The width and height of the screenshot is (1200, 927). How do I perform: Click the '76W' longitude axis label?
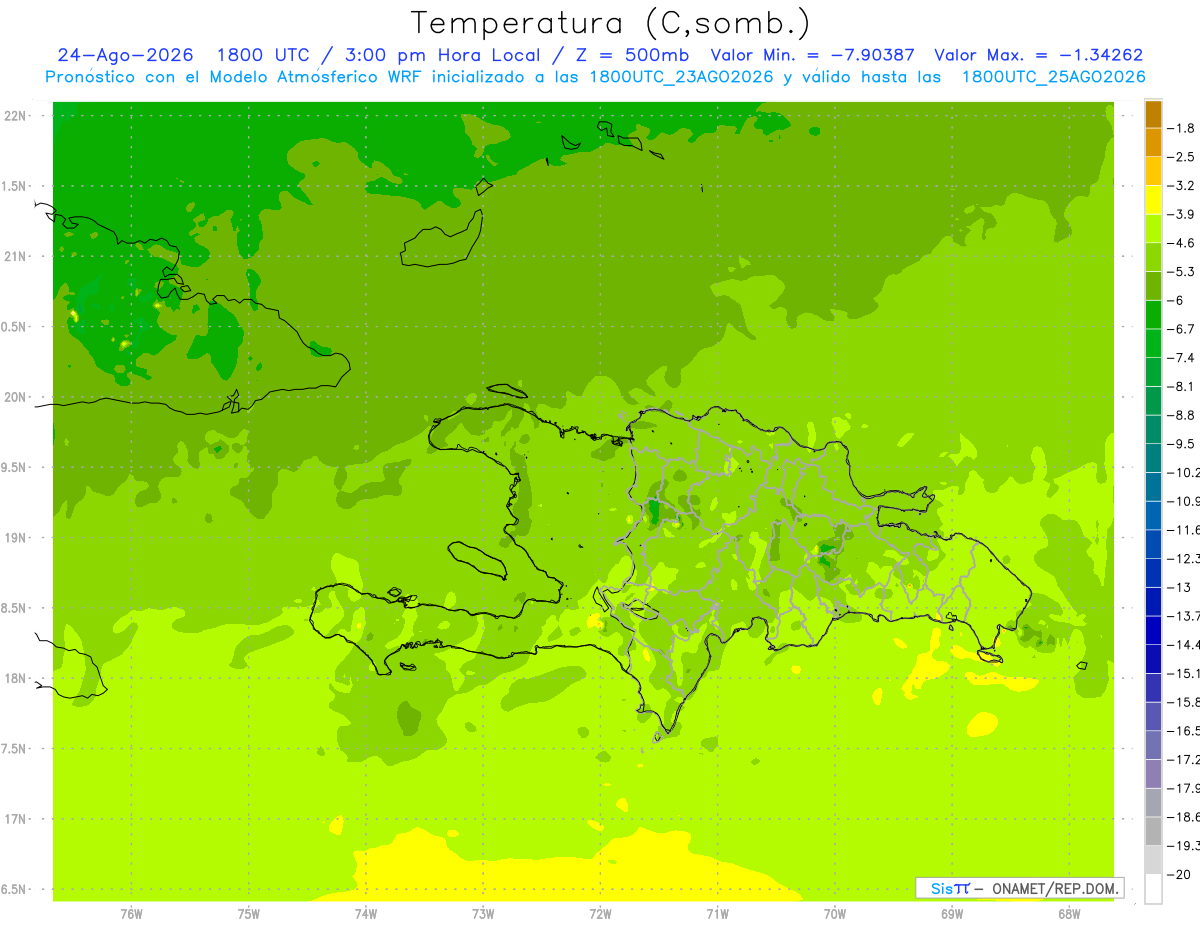(x=131, y=913)
